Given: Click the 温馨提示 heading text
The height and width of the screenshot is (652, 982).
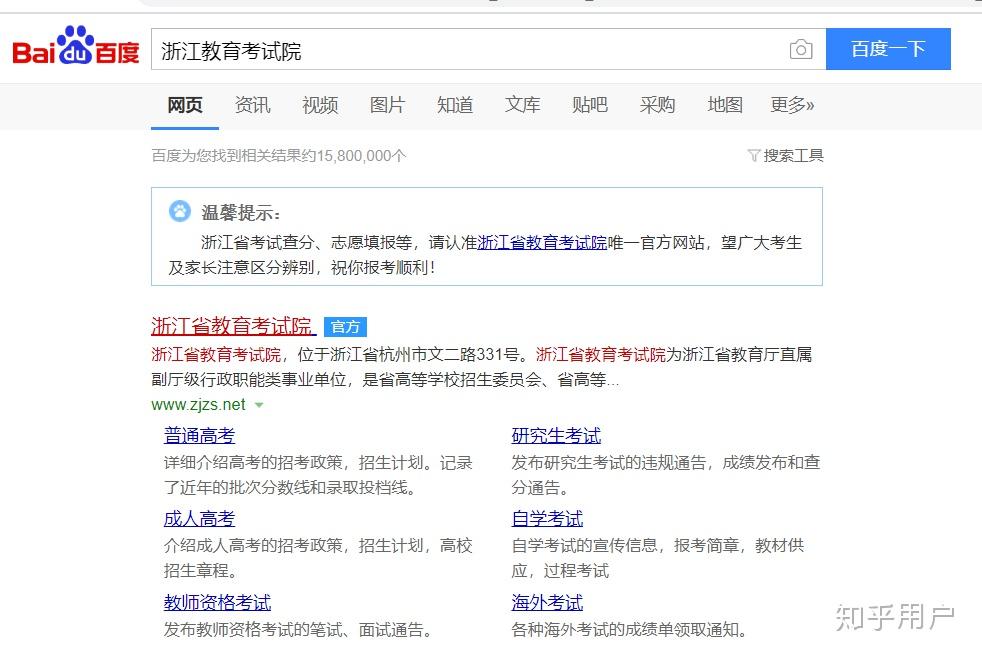Looking at the screenshot, I should (x=241, y=213).
